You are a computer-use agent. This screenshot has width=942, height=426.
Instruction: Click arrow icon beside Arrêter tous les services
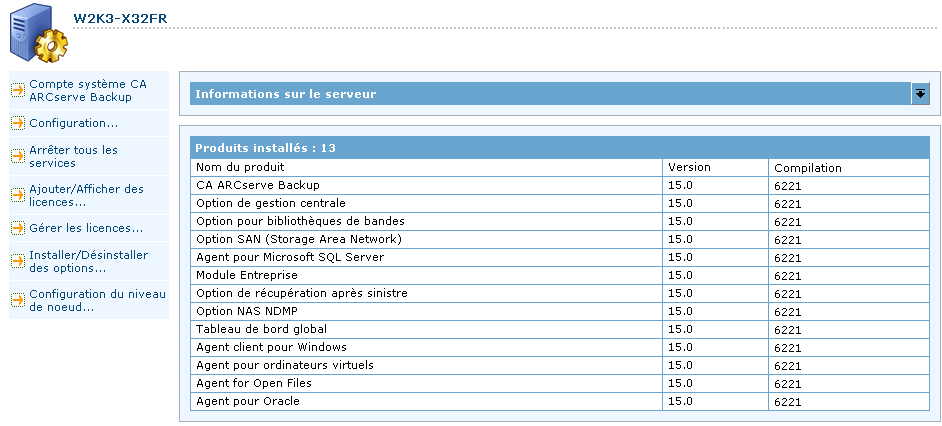18,156
